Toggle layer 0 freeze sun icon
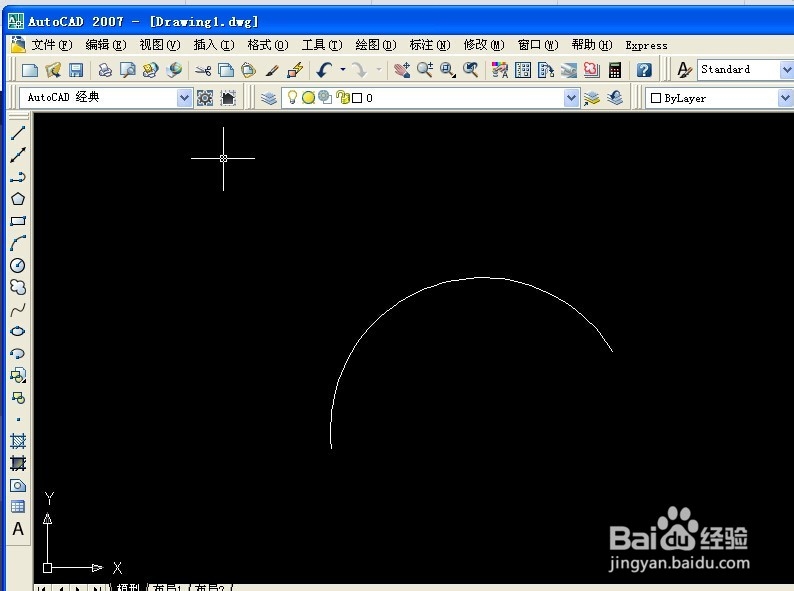This screenshot has height=591, width=794. click(x=308, y=97)
